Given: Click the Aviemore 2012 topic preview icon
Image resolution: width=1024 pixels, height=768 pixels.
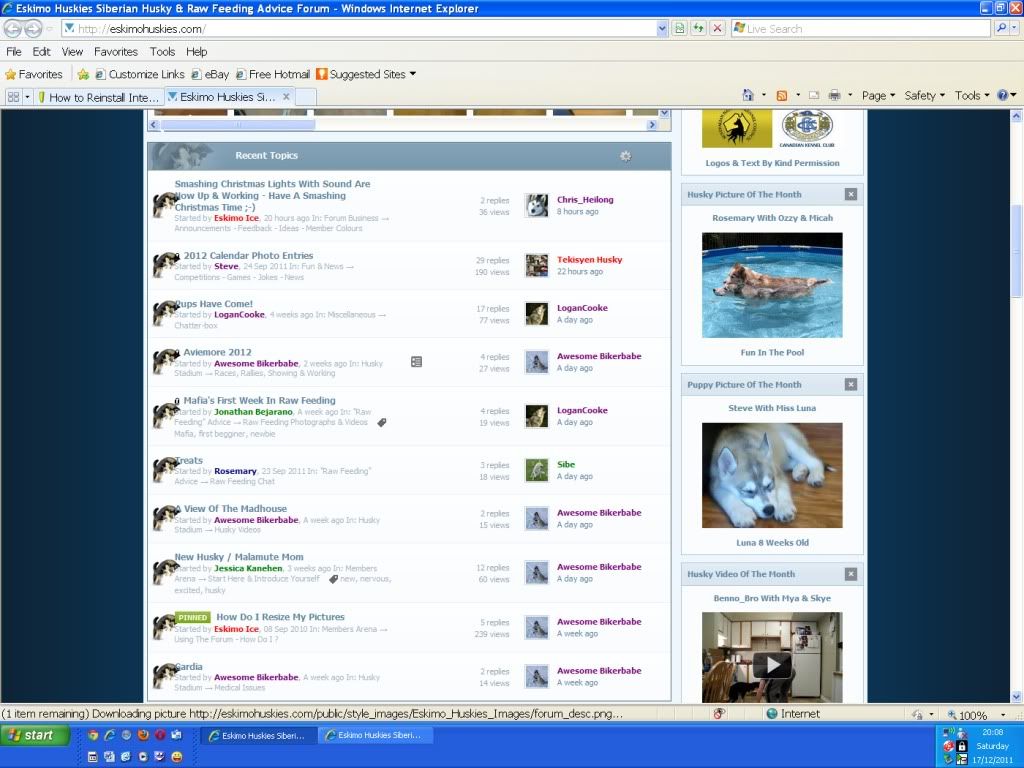Looking at the screenshot, I should tap(416, 361).
